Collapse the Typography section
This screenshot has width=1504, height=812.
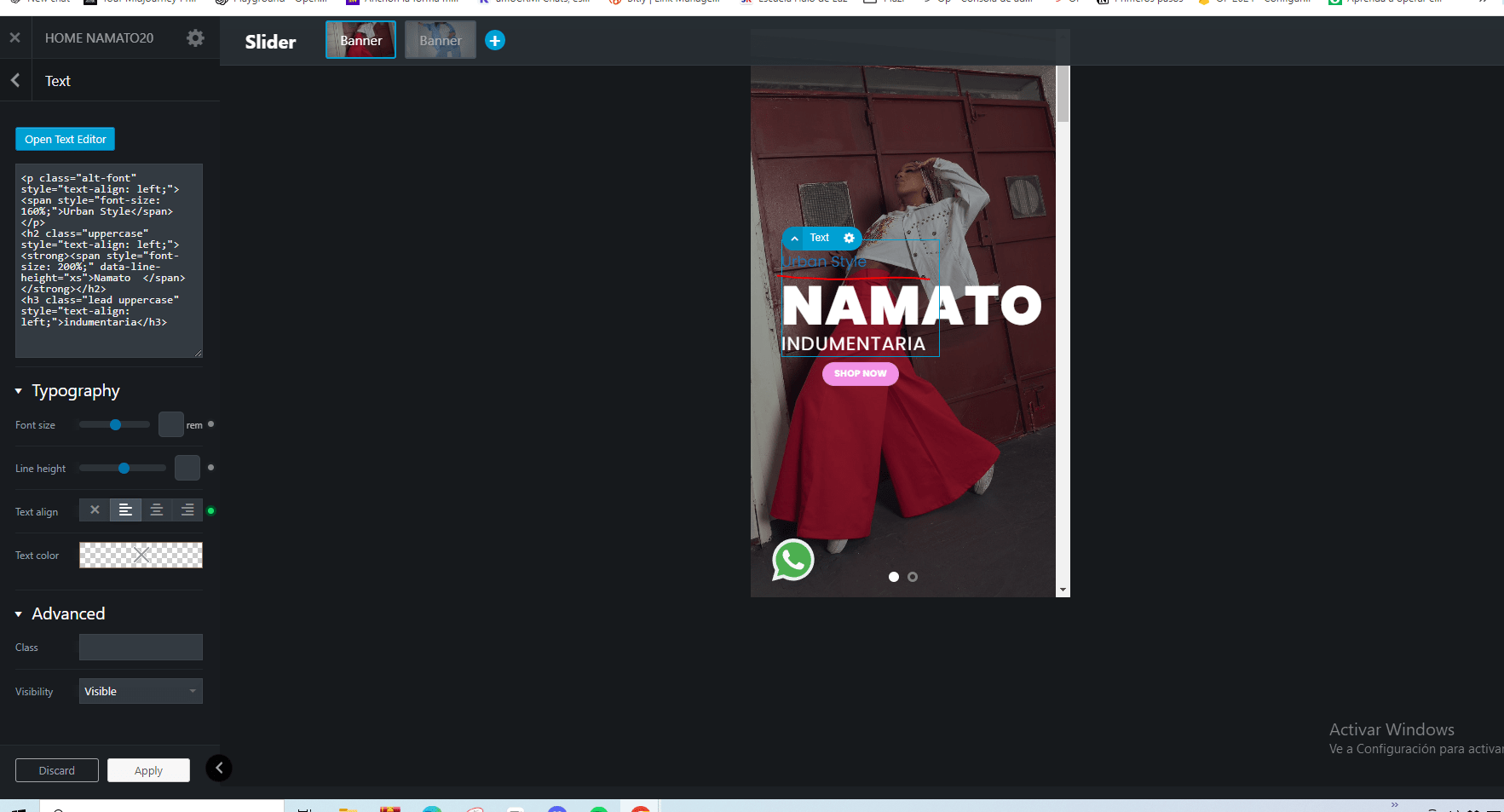click(x=19, y=391)
